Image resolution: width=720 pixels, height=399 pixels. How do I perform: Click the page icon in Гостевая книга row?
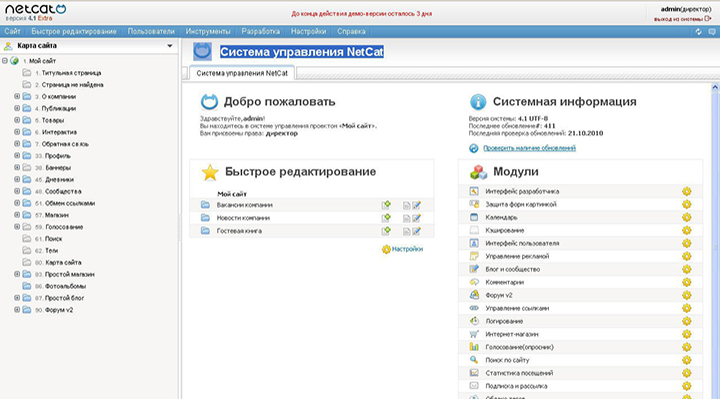tap(406, 231)
